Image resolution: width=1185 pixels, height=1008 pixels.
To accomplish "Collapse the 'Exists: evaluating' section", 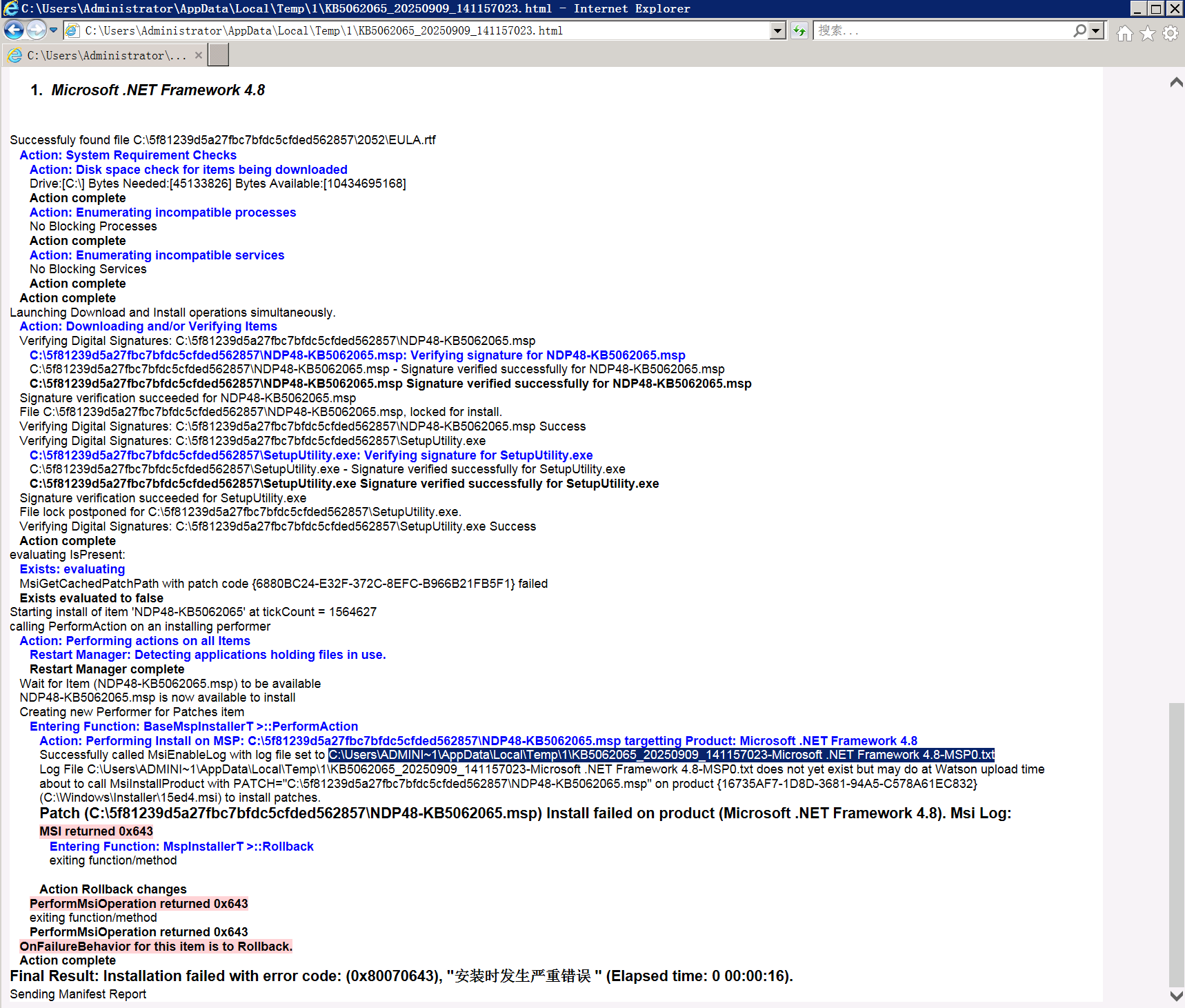I will coord(72,569).
